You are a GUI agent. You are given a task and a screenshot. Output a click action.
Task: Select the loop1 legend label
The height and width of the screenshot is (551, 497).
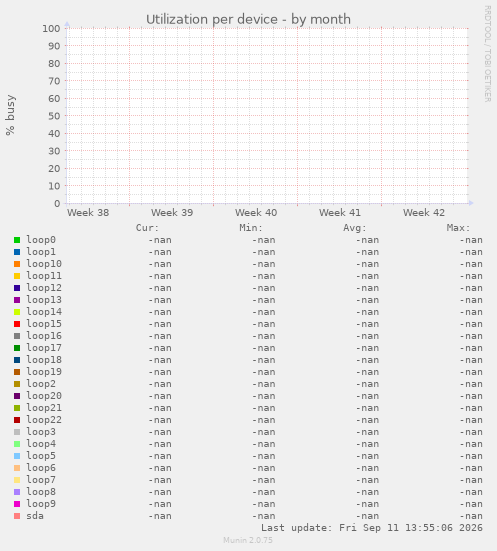(41, 252)
